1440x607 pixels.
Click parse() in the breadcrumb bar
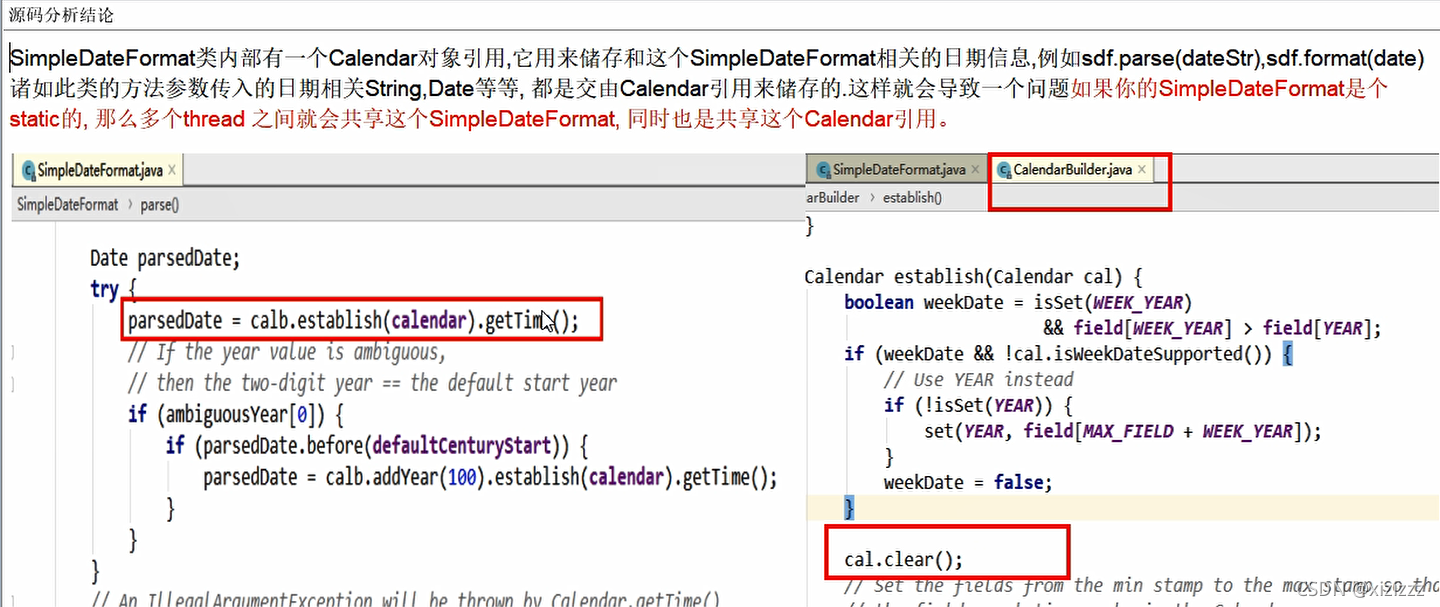click(x=160, y=204)
